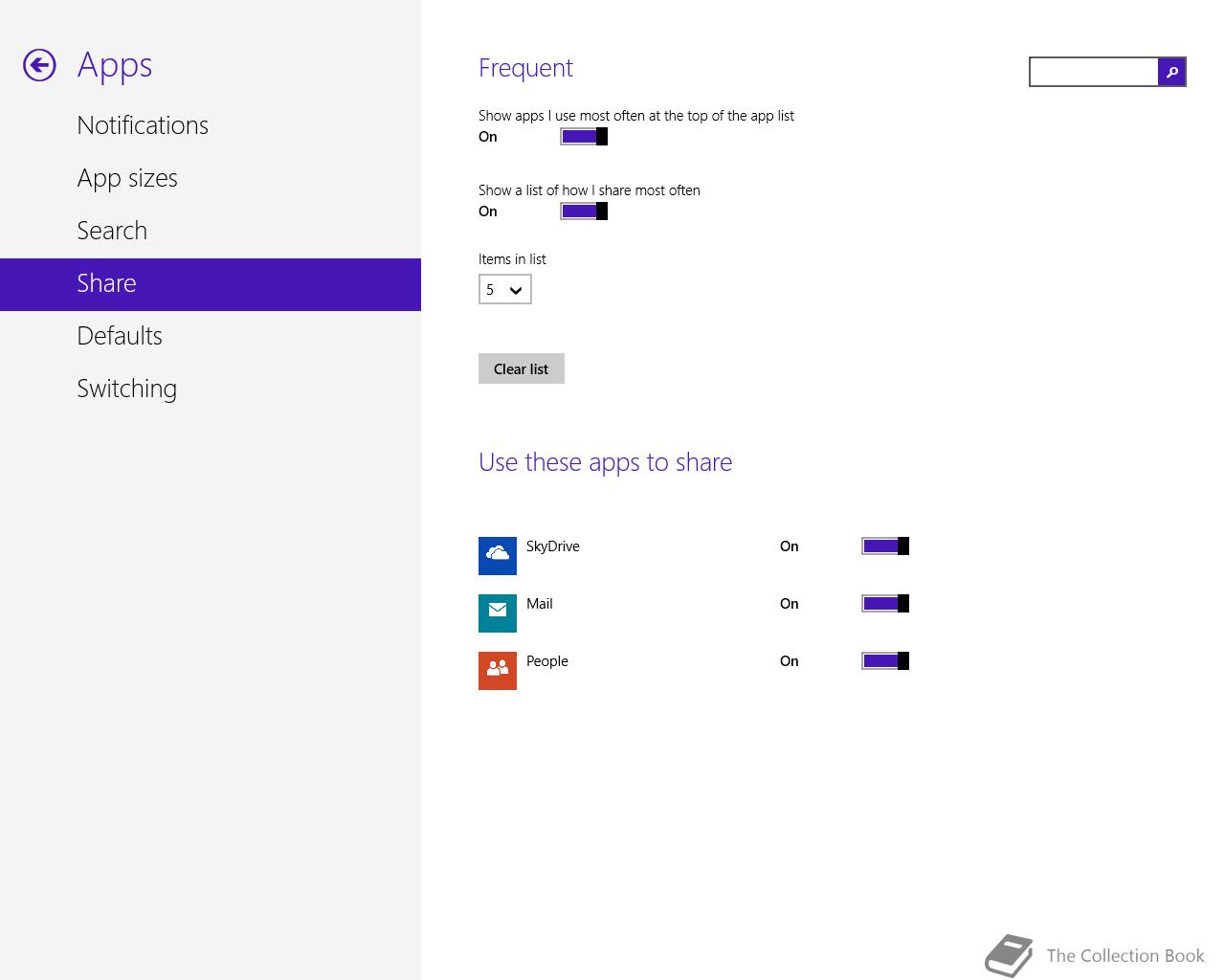
Task: Click the search magnifier button
Action: click(1171, 72)
